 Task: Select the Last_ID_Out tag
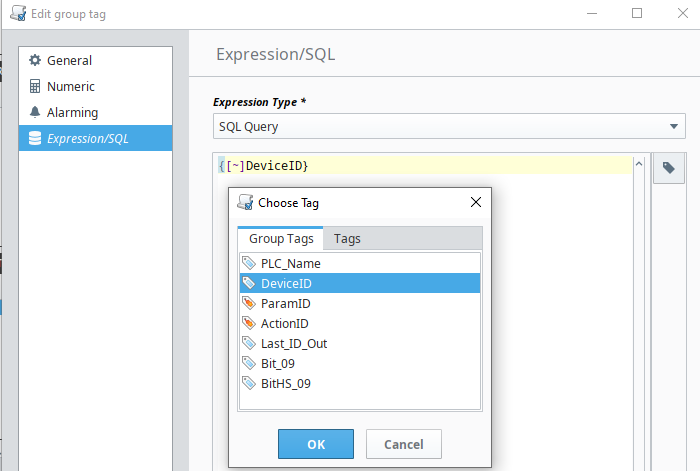click(294, 344)
